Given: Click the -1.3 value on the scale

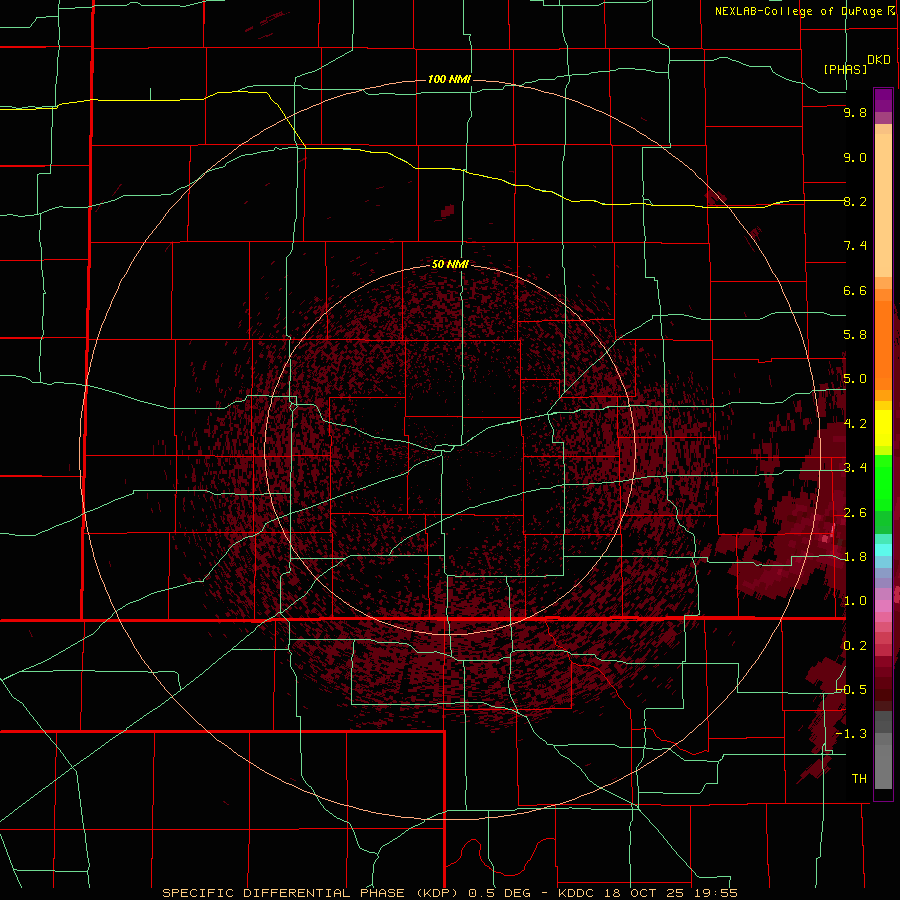Looking at the screenshot, I should coord(852,734).
